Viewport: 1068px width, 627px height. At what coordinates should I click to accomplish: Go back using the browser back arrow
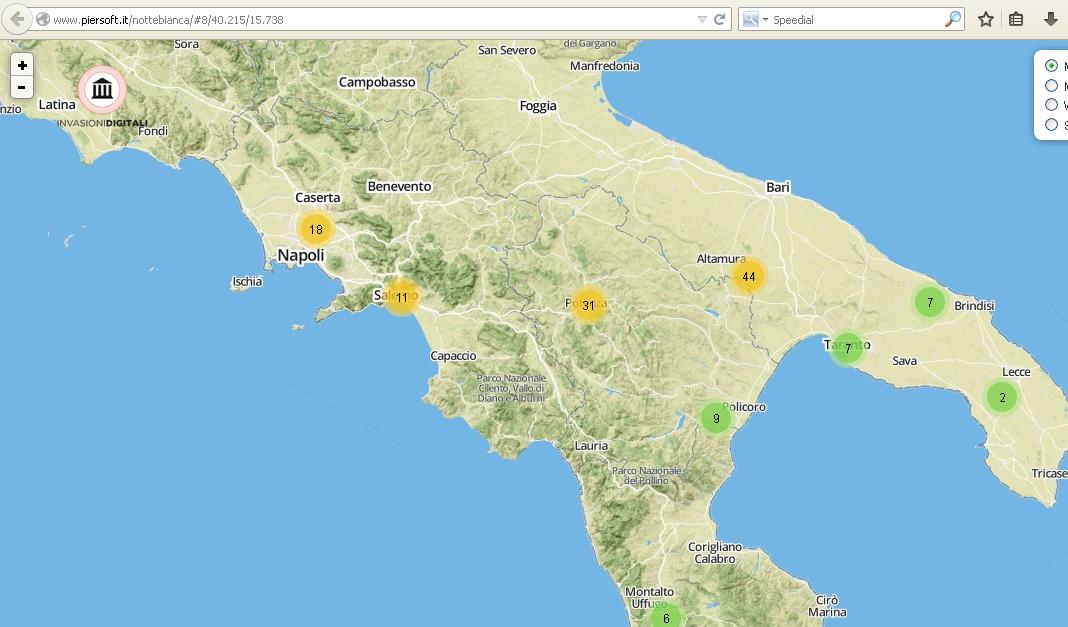click(16, 19)
